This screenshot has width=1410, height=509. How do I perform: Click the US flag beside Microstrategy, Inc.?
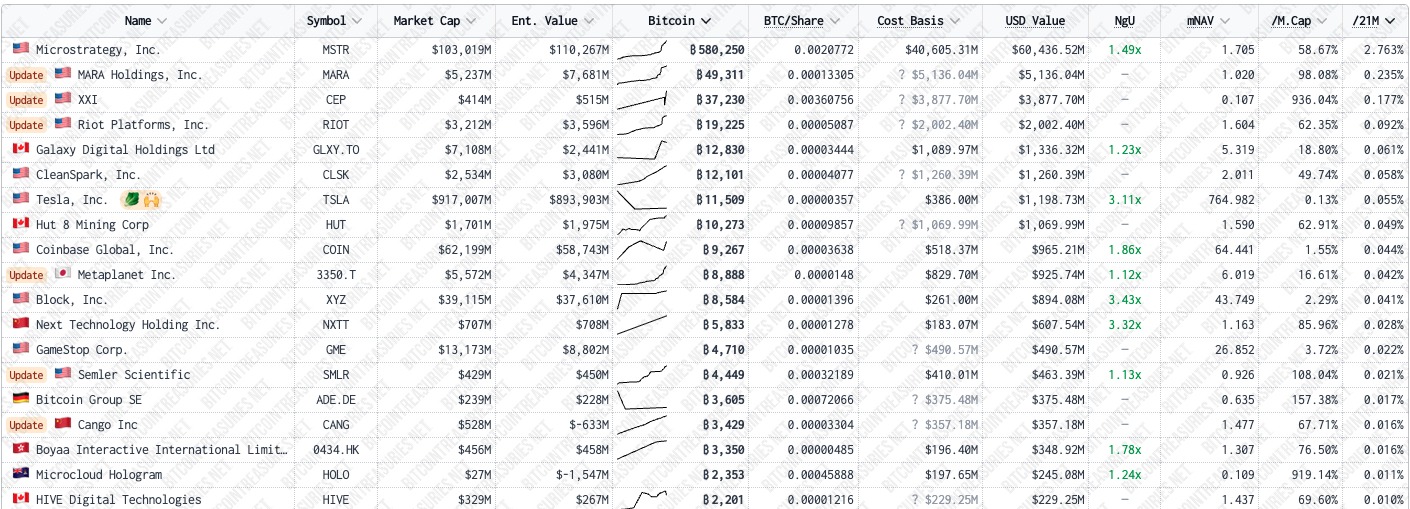21,49
